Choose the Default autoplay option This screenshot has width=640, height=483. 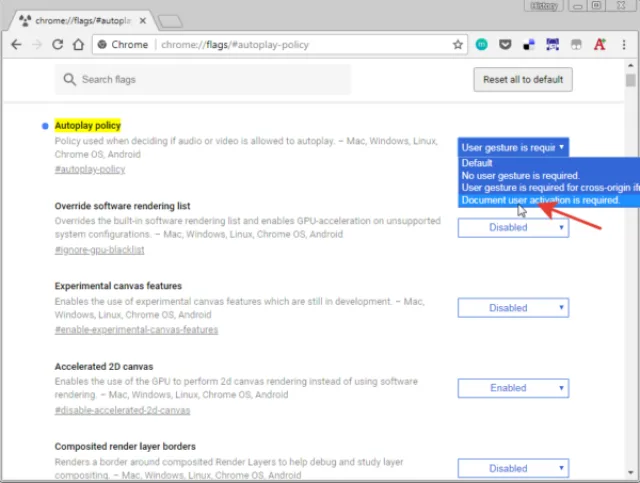[549, 163]
